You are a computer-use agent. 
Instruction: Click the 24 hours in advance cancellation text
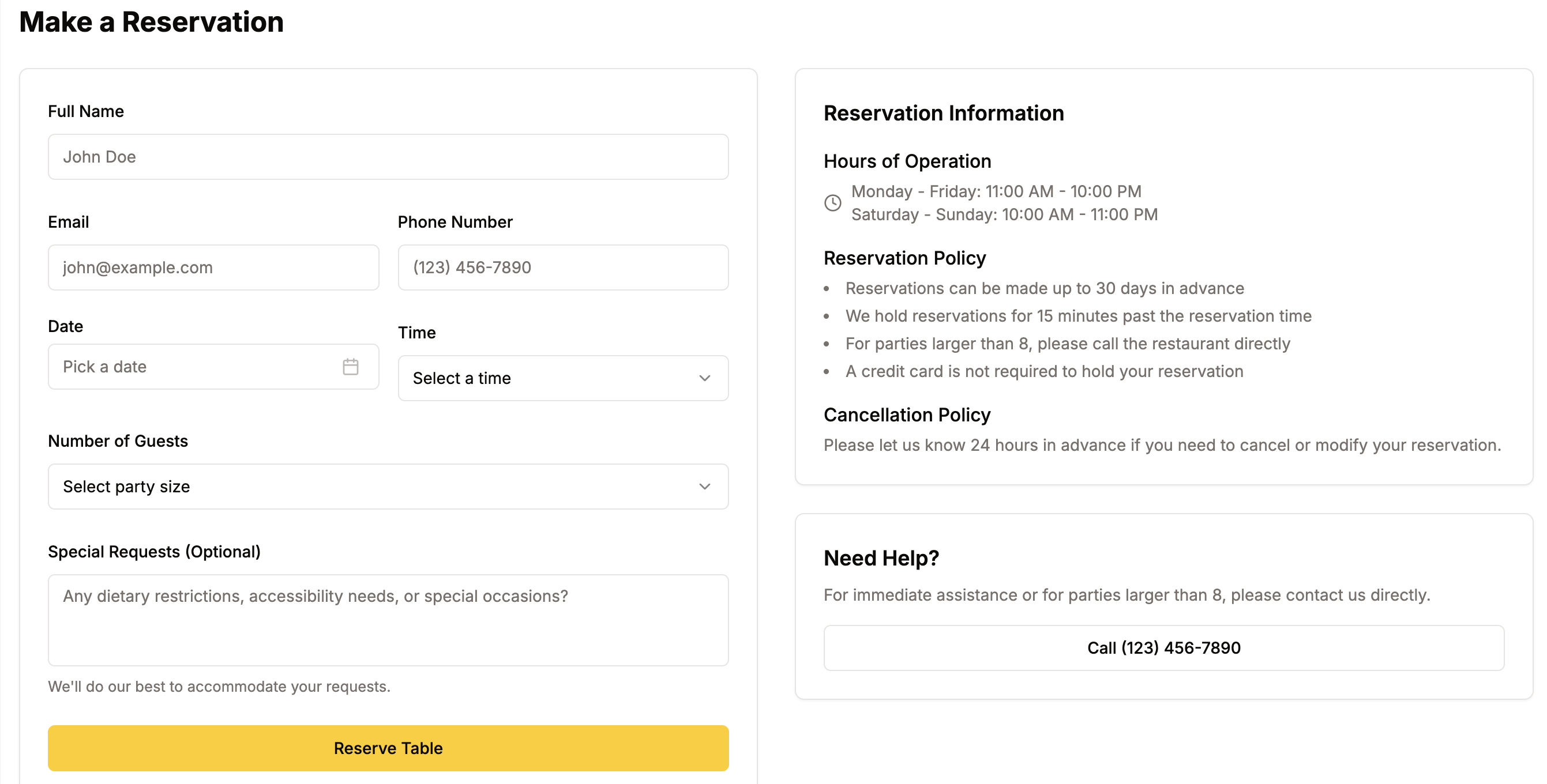(1162, 445)
